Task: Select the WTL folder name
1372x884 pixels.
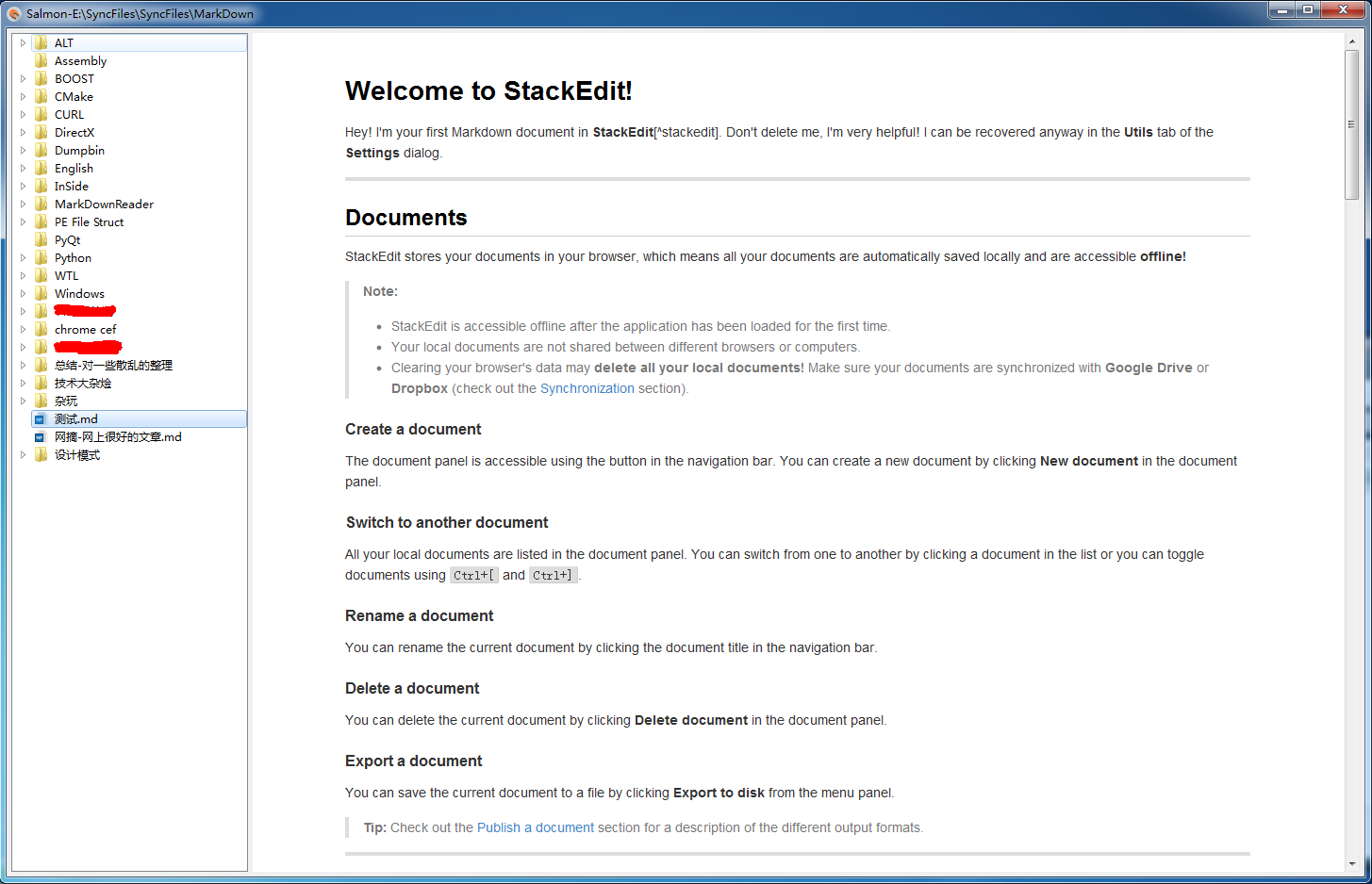Action: pyautogui.click(x=66, y=276)
